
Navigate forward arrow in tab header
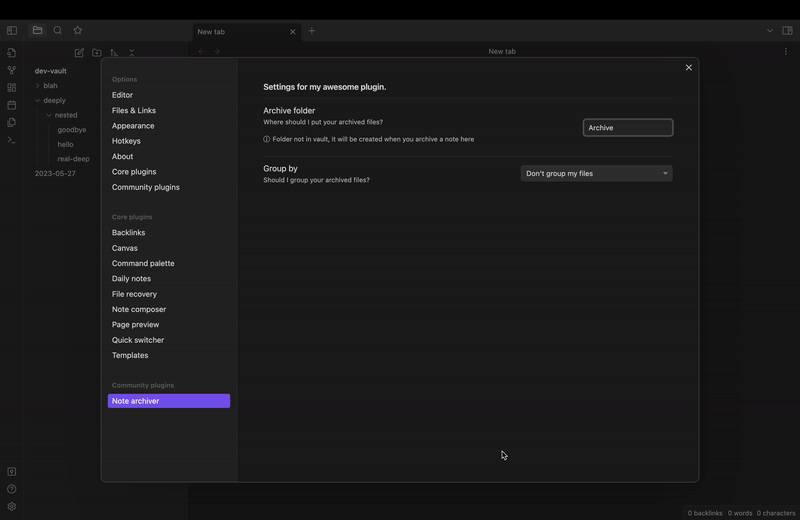pyautogui.click(x=216, y=52)
